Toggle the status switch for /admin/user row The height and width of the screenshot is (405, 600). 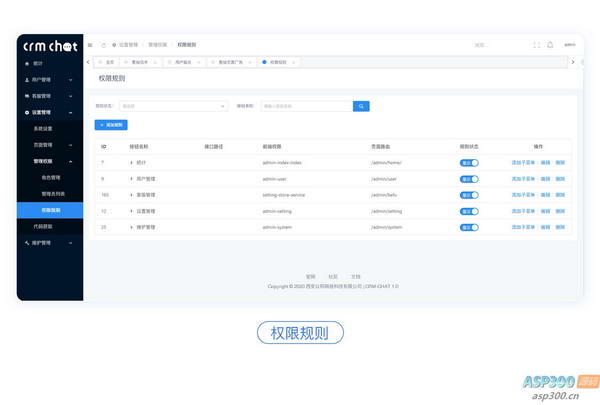click(x=469, y=179)
